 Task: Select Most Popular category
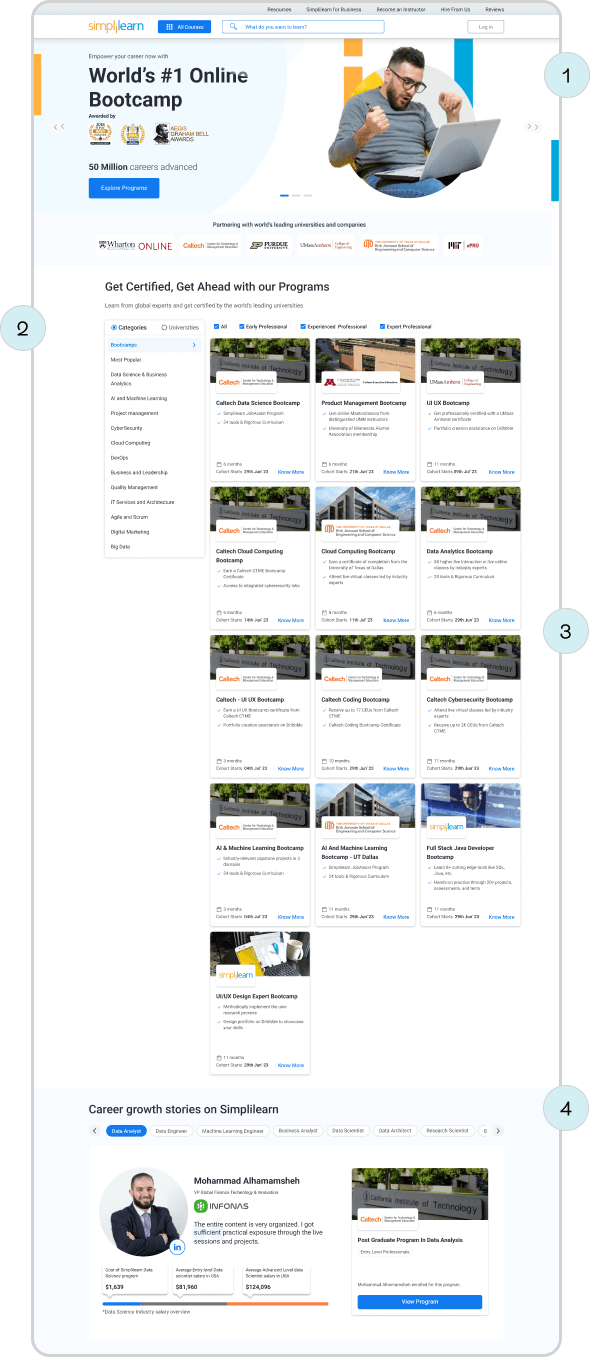coord(126,359)
